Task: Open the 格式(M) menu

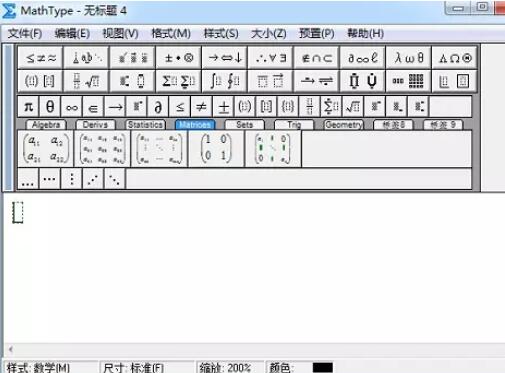Action: (171, 33)
